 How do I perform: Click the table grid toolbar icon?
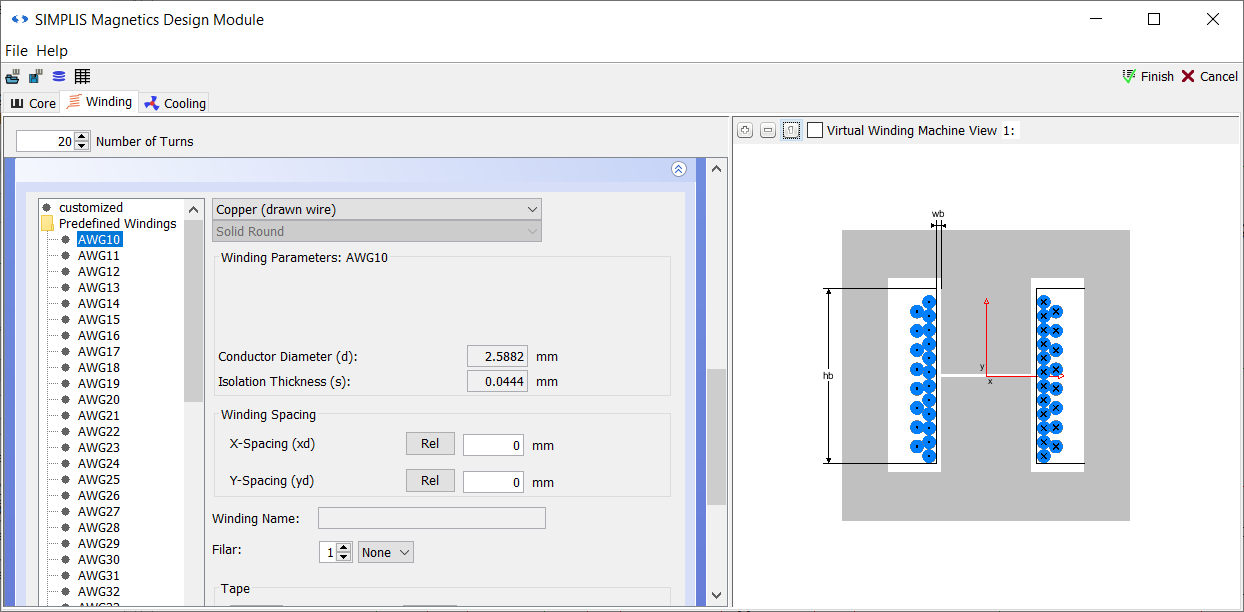point(82,77)
